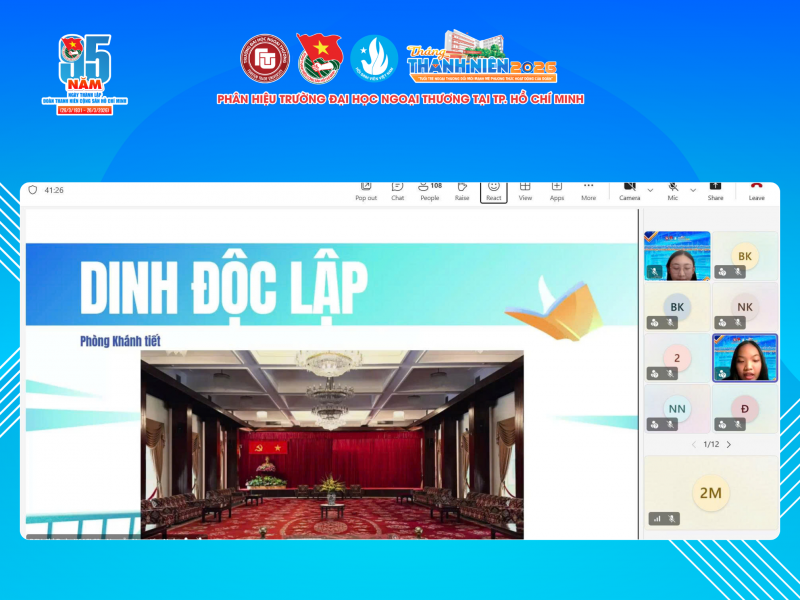The height and width of the screenshot is (600, 800).
Task: Open the View layout menu
Action: point(525,189)
